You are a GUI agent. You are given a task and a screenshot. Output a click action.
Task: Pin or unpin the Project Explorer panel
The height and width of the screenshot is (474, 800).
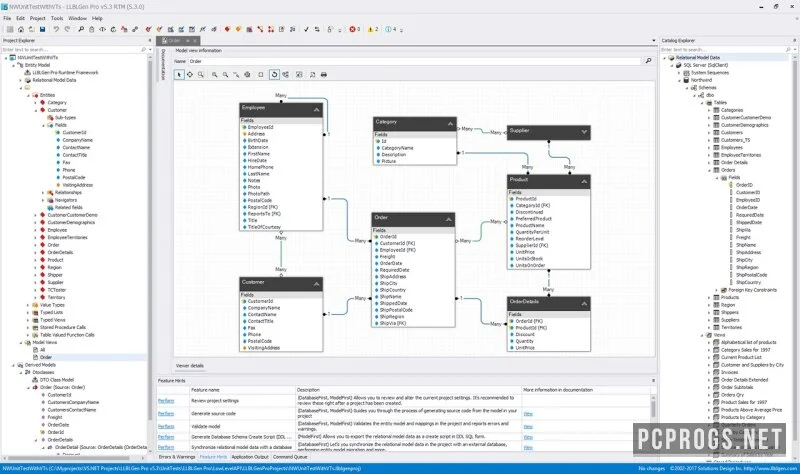pyautogui.click(x=149, y=40)
